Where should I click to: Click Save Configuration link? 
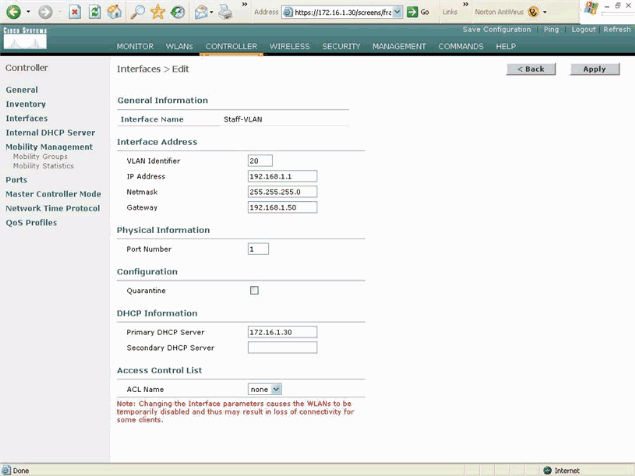496,29
